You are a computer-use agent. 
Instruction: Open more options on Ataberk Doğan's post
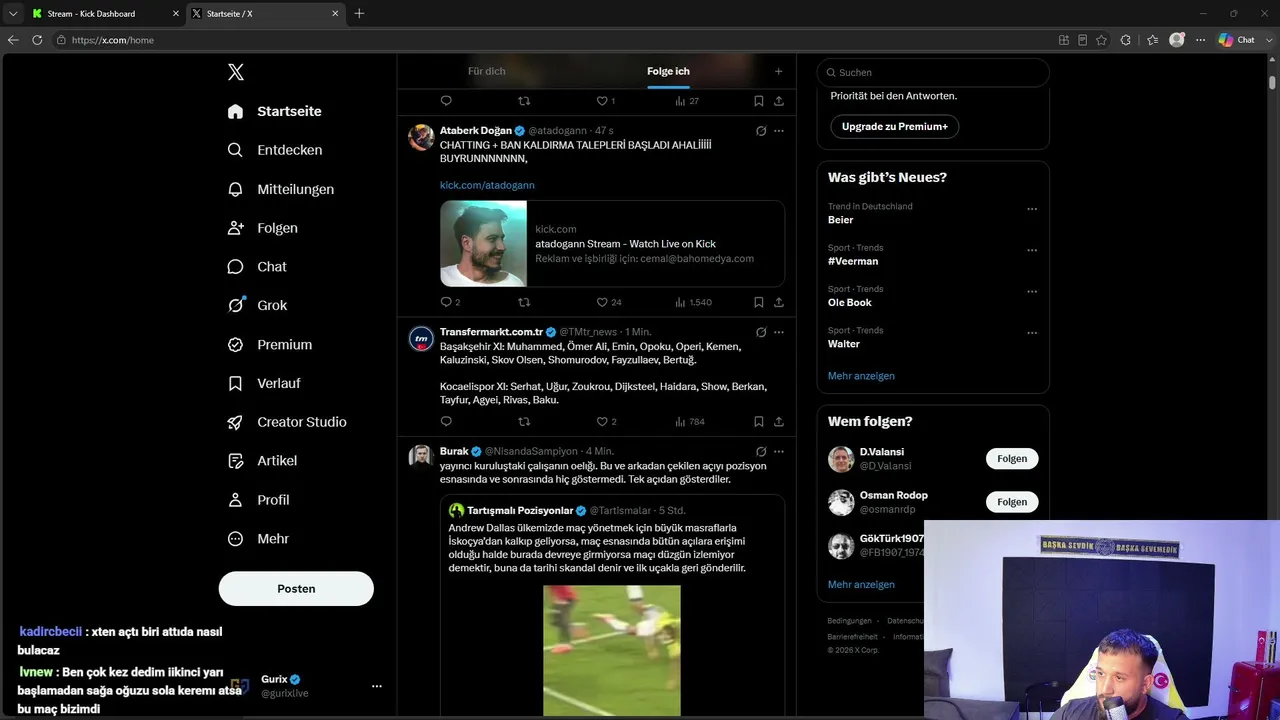click(x=779, y=131)
